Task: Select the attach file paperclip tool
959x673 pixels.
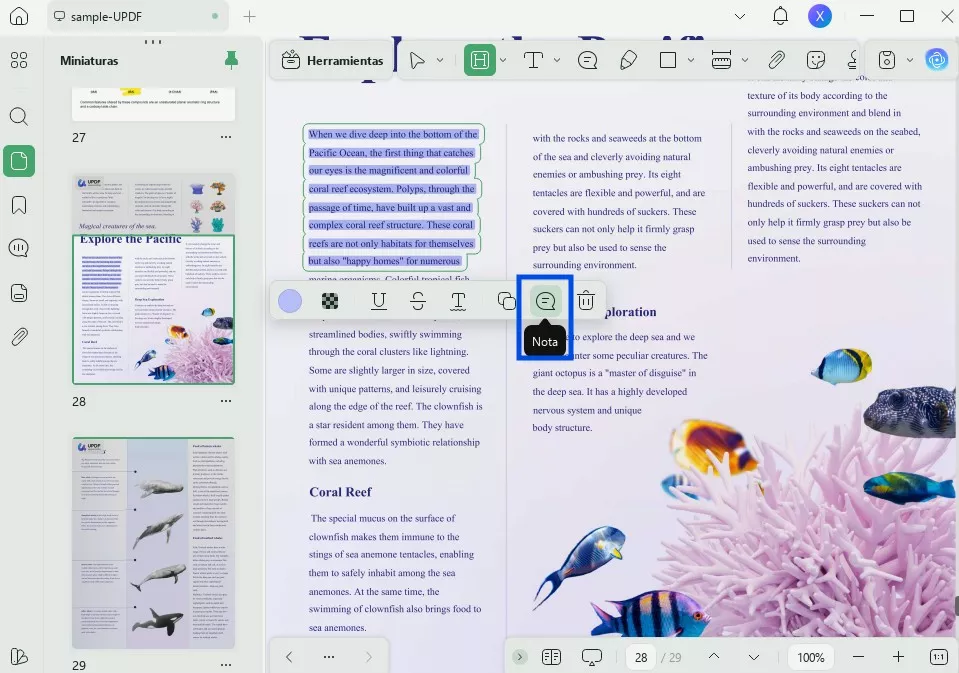Action: (776, 60)
